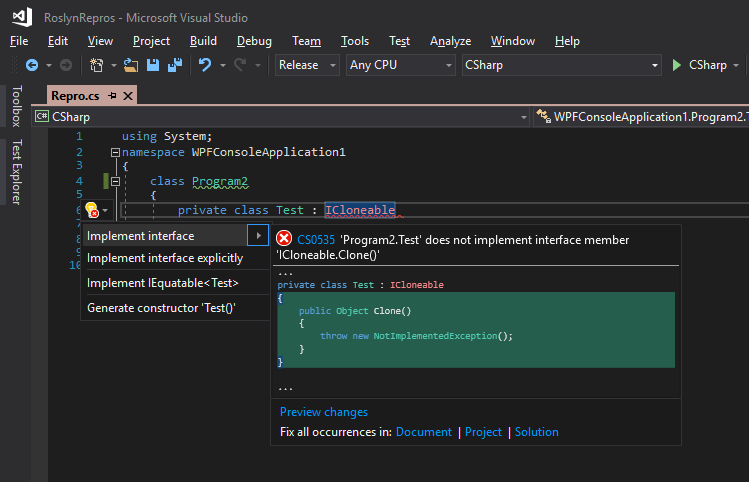Open the Analyze menu
This screenshot has height=482, width=749.
(450, 41)
